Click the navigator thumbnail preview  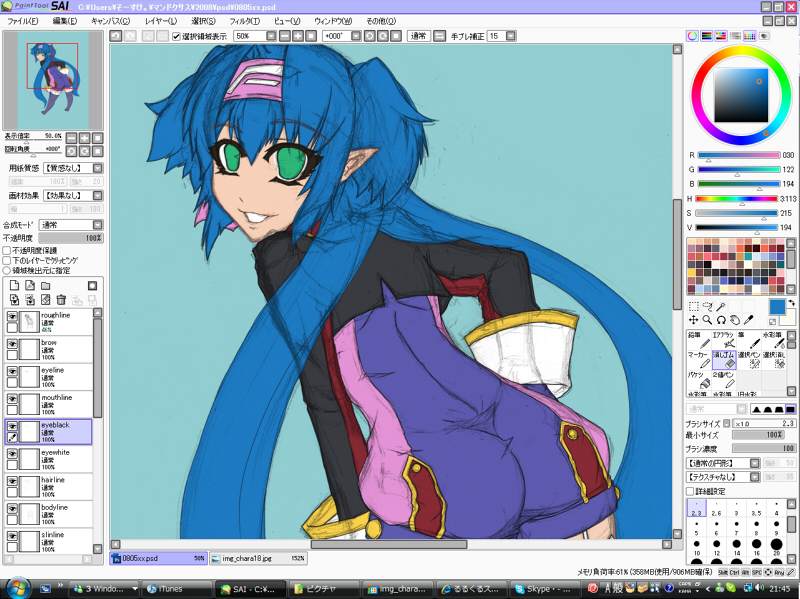pos(53,80)
